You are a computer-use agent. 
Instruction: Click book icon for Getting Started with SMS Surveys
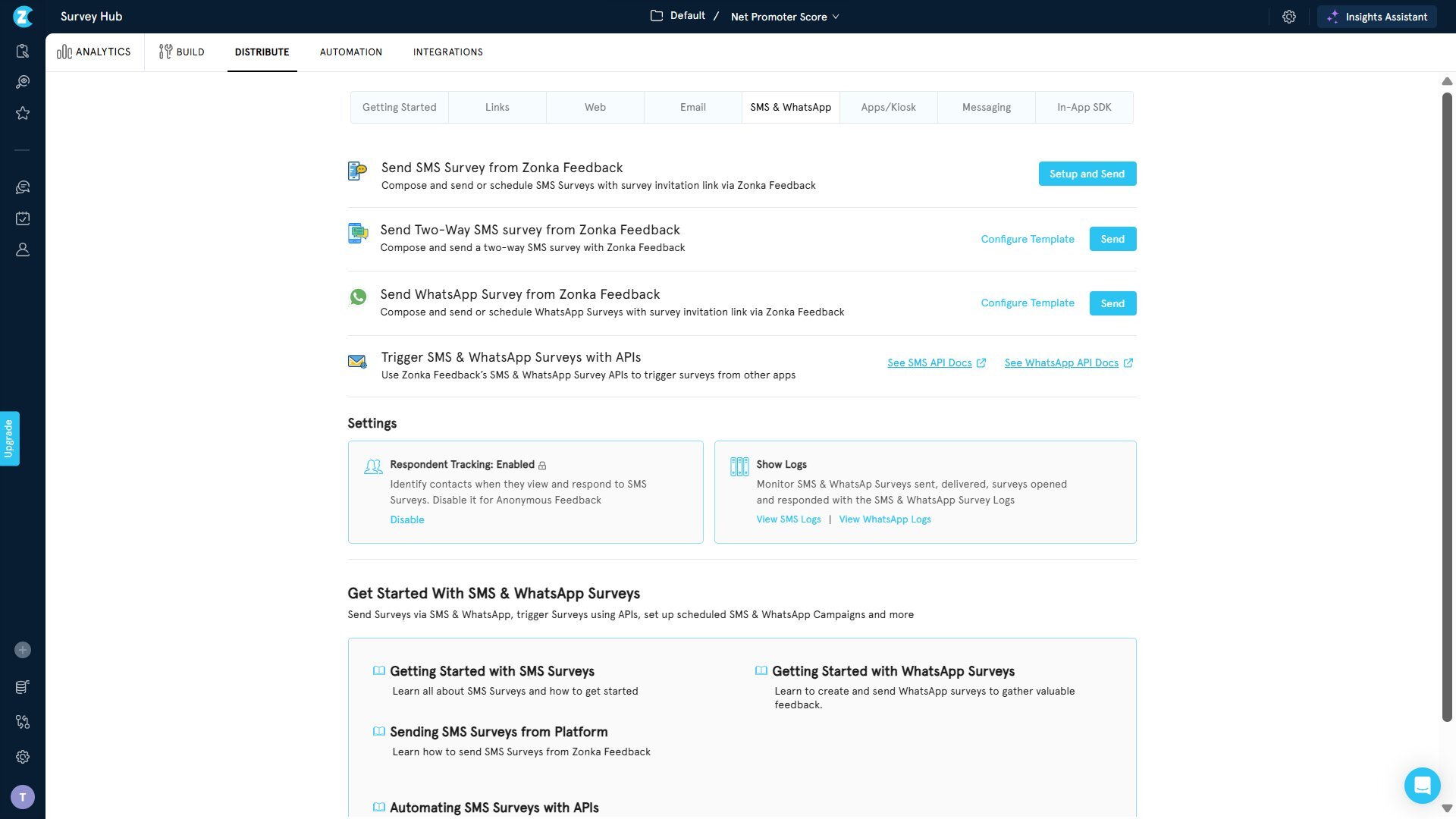click(379, 671)
